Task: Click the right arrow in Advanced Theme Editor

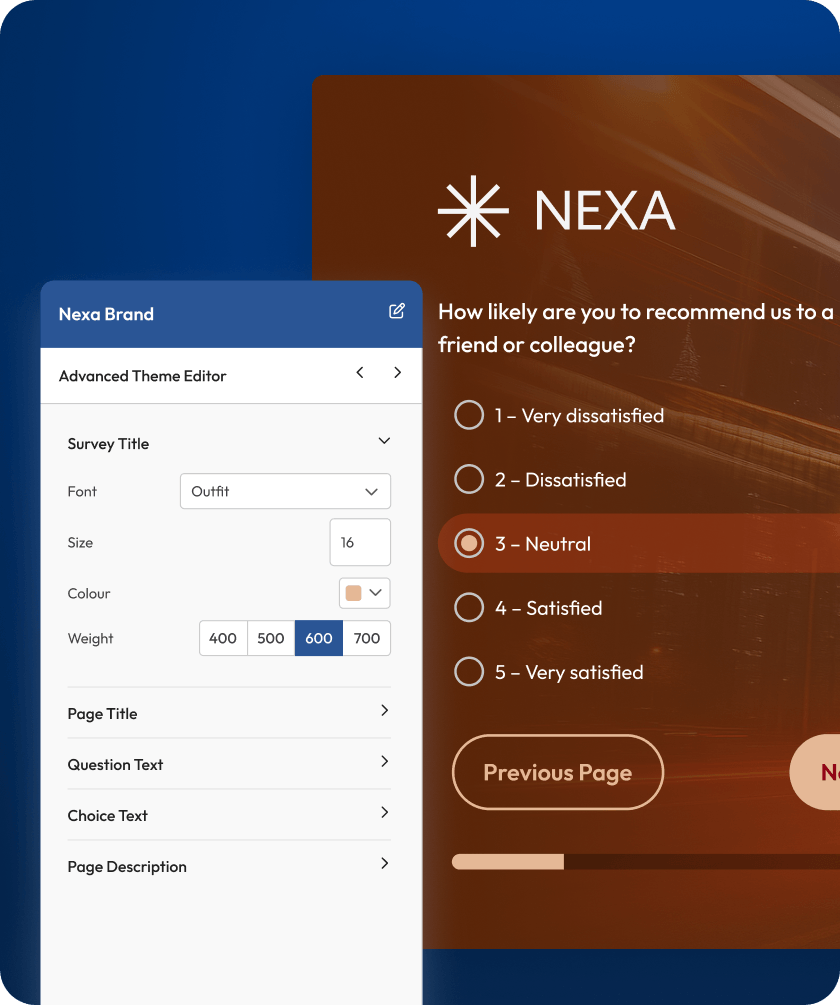Action: click(x=397, y=373)
